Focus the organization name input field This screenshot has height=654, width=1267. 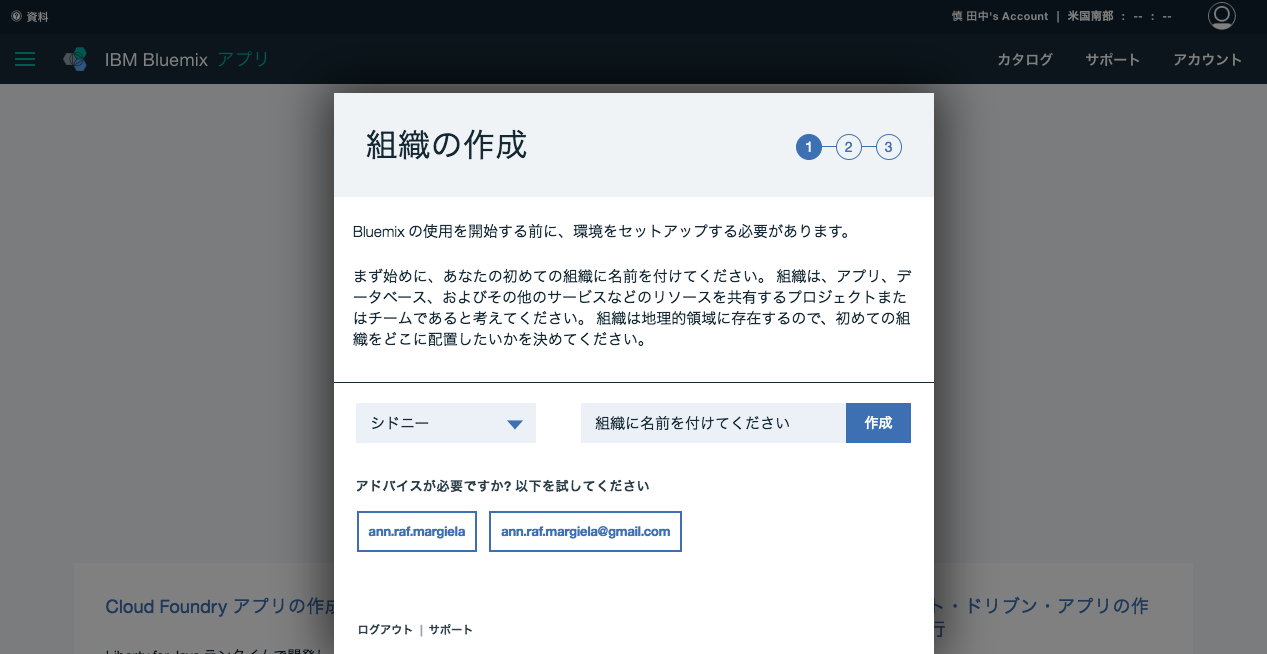[713, 423]
